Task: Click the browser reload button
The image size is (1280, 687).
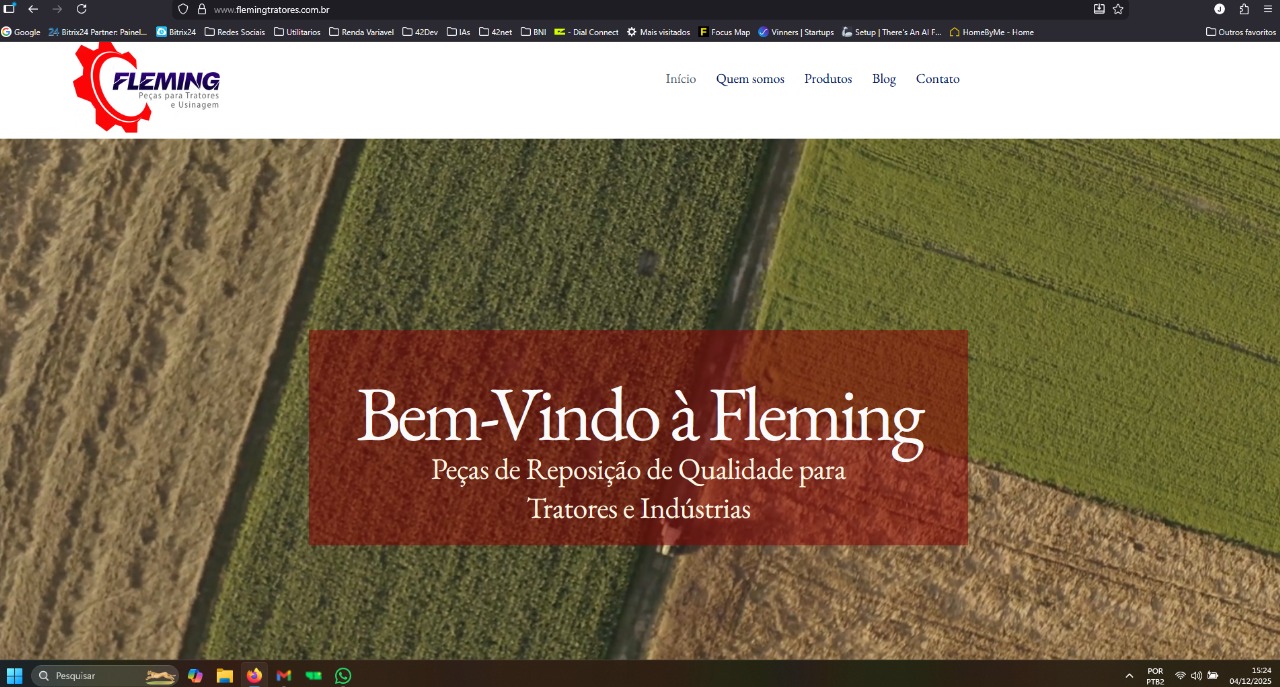Action: coord(82,9)
